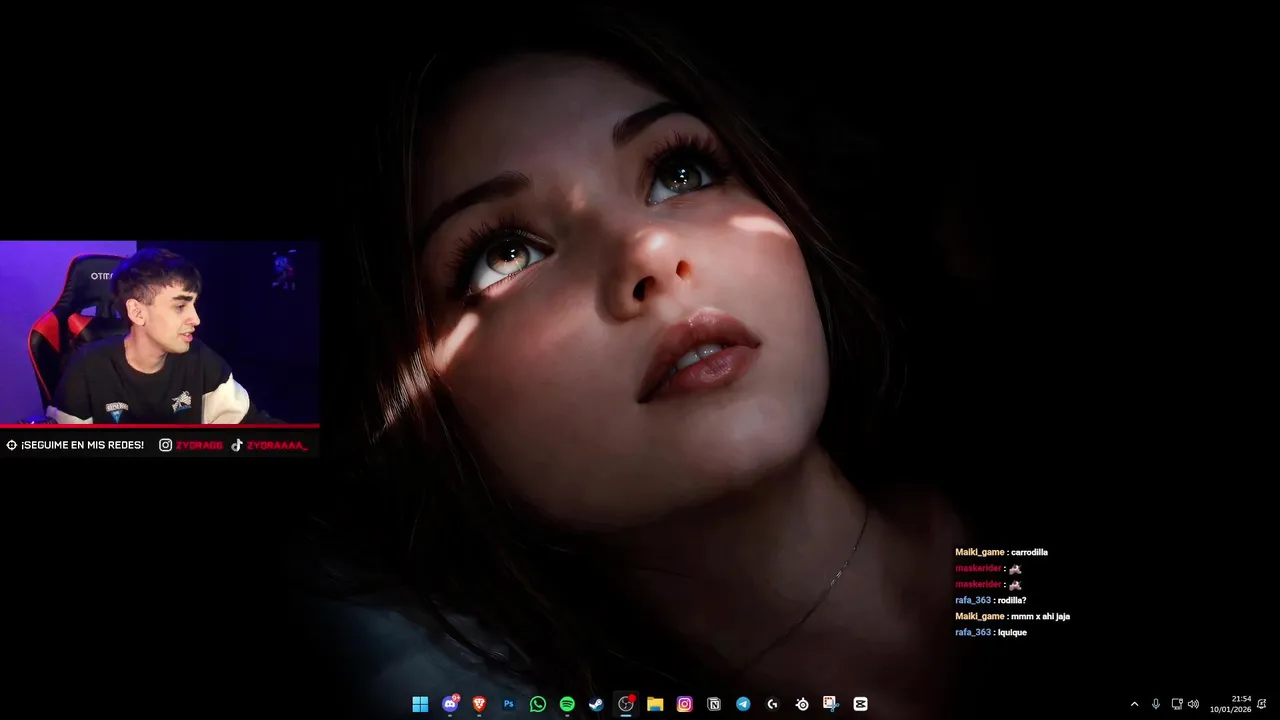Viewport: 1280px width, 720px height.
Task: Open network status in system tray
Action: (x=1177, y=704)
